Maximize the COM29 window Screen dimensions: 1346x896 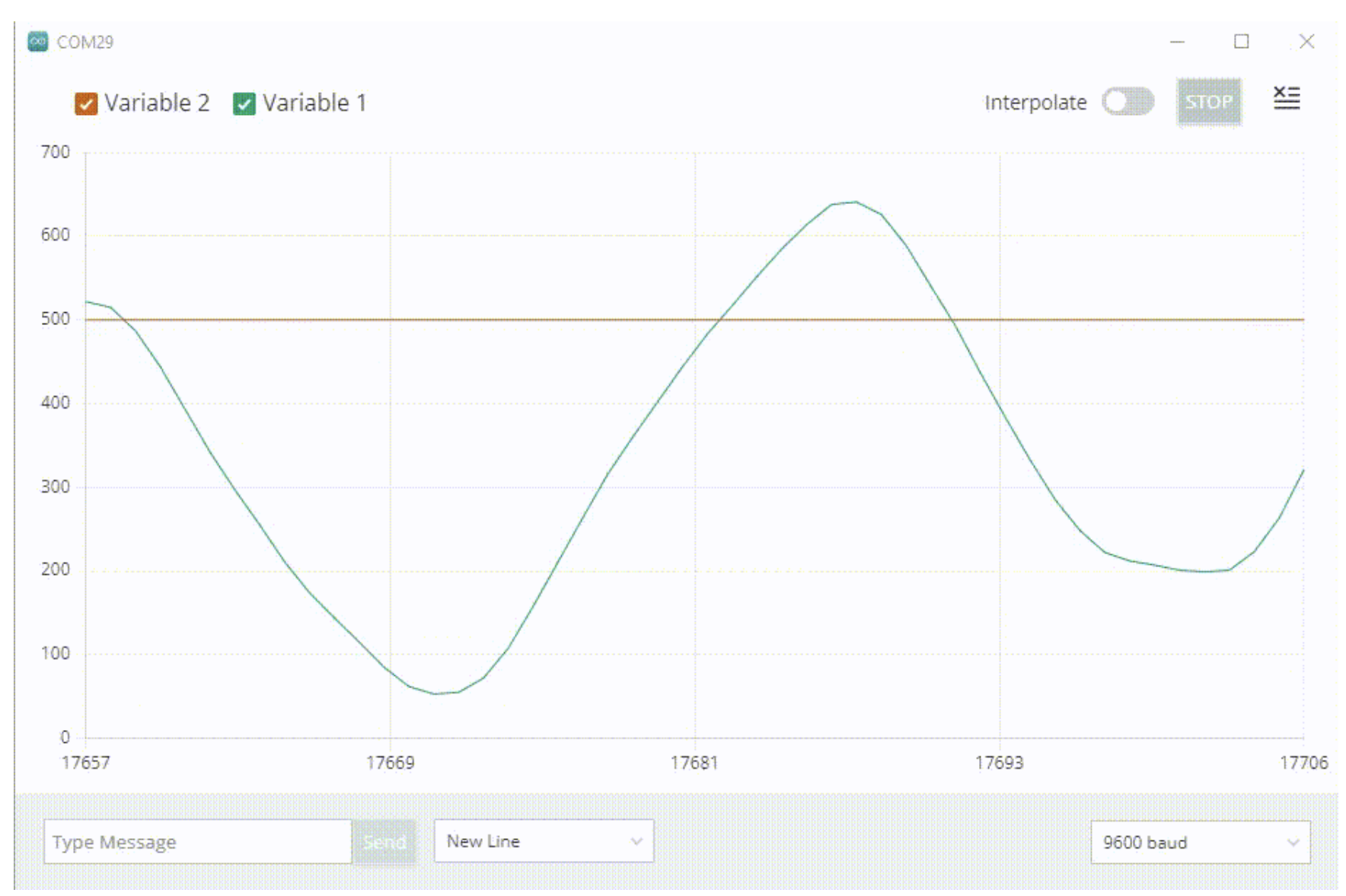click(1242, 41)
